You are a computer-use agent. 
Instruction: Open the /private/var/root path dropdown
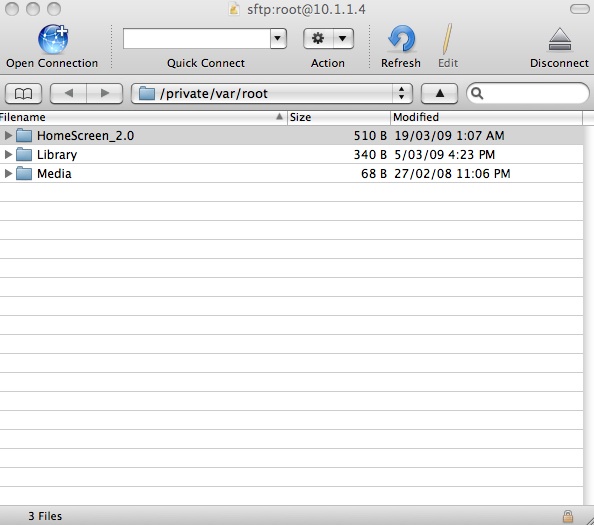click(272, 93)
